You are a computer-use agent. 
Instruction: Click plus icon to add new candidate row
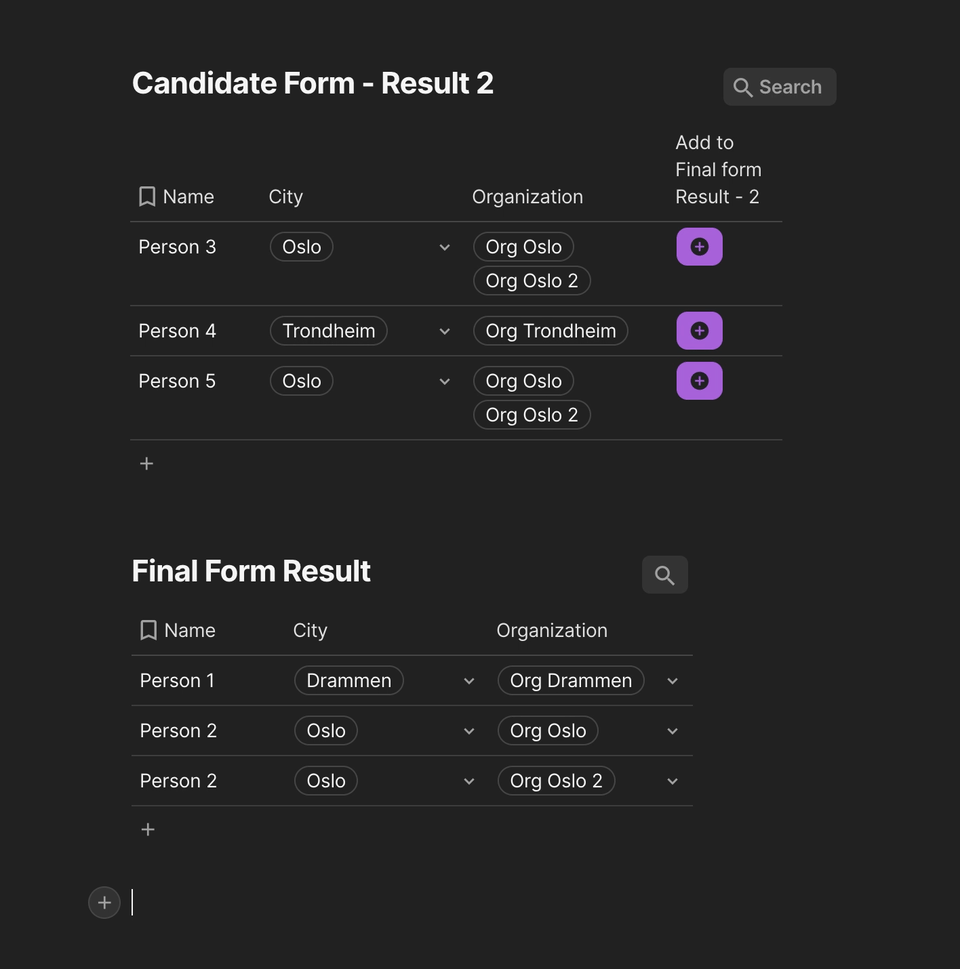146,463
